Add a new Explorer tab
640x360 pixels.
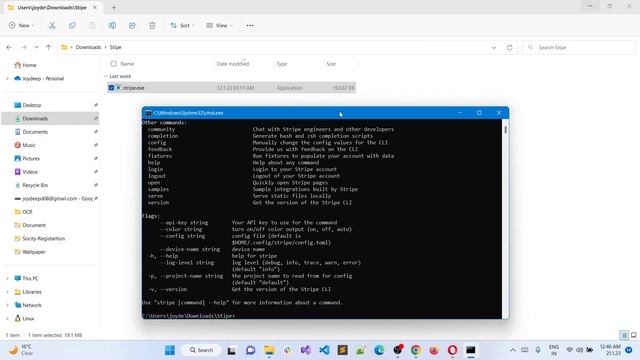(114, 7)
